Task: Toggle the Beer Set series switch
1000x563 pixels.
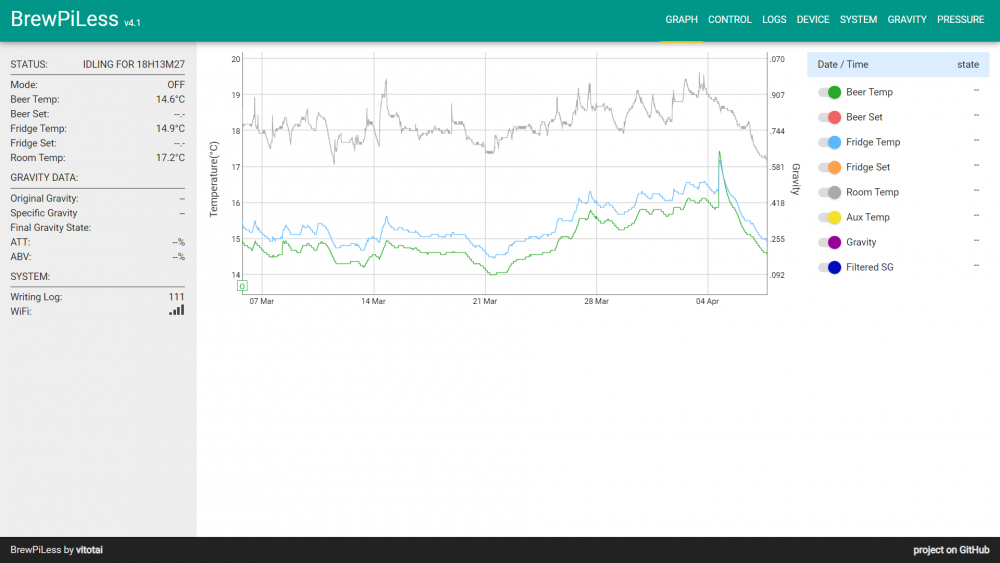Action: (829, 117)
